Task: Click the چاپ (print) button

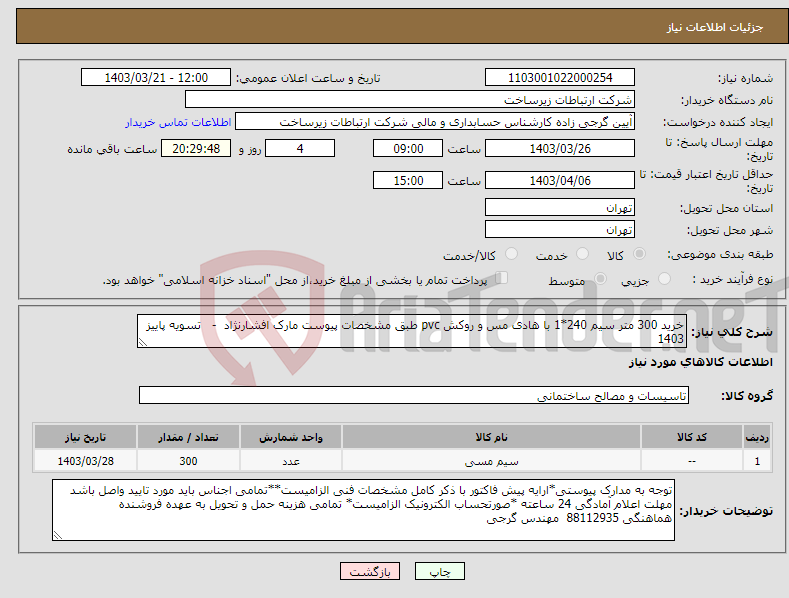Action: 439,571
